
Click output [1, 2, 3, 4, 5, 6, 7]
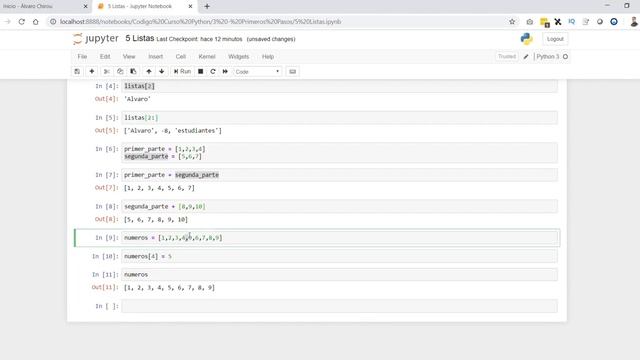tap(159, 188)
